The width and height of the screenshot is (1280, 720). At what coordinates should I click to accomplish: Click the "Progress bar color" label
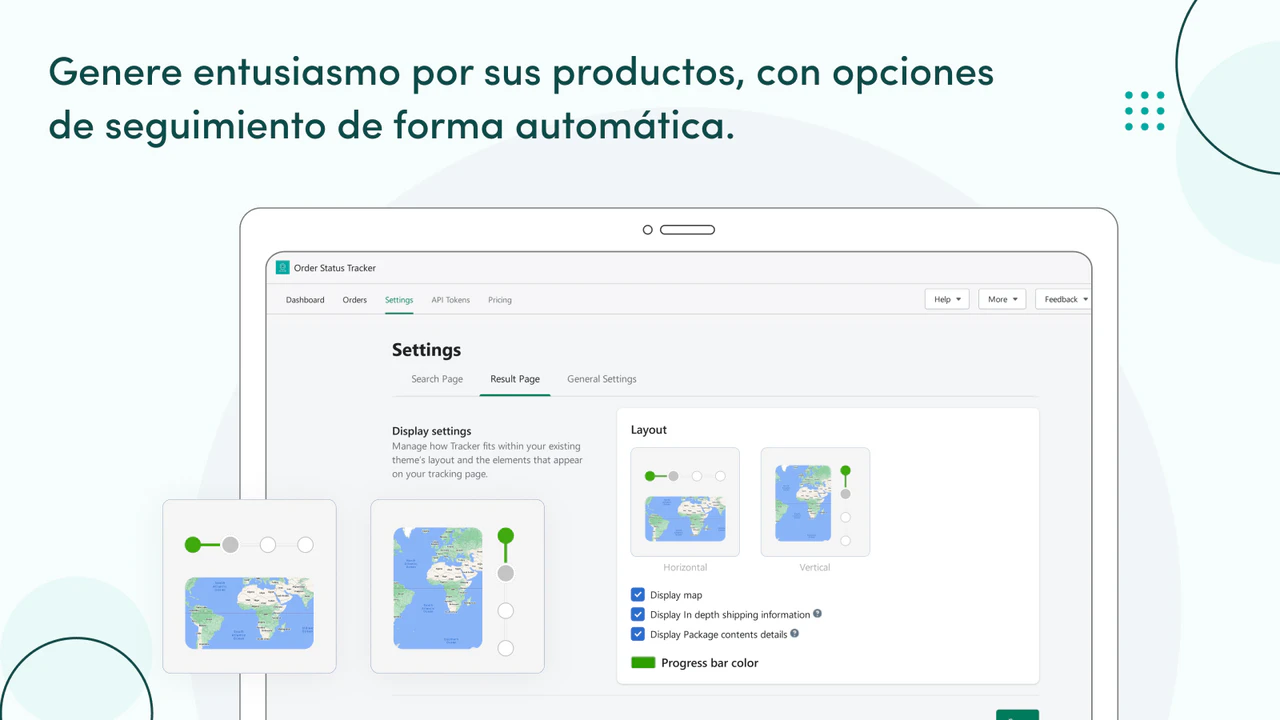(710, 663)
